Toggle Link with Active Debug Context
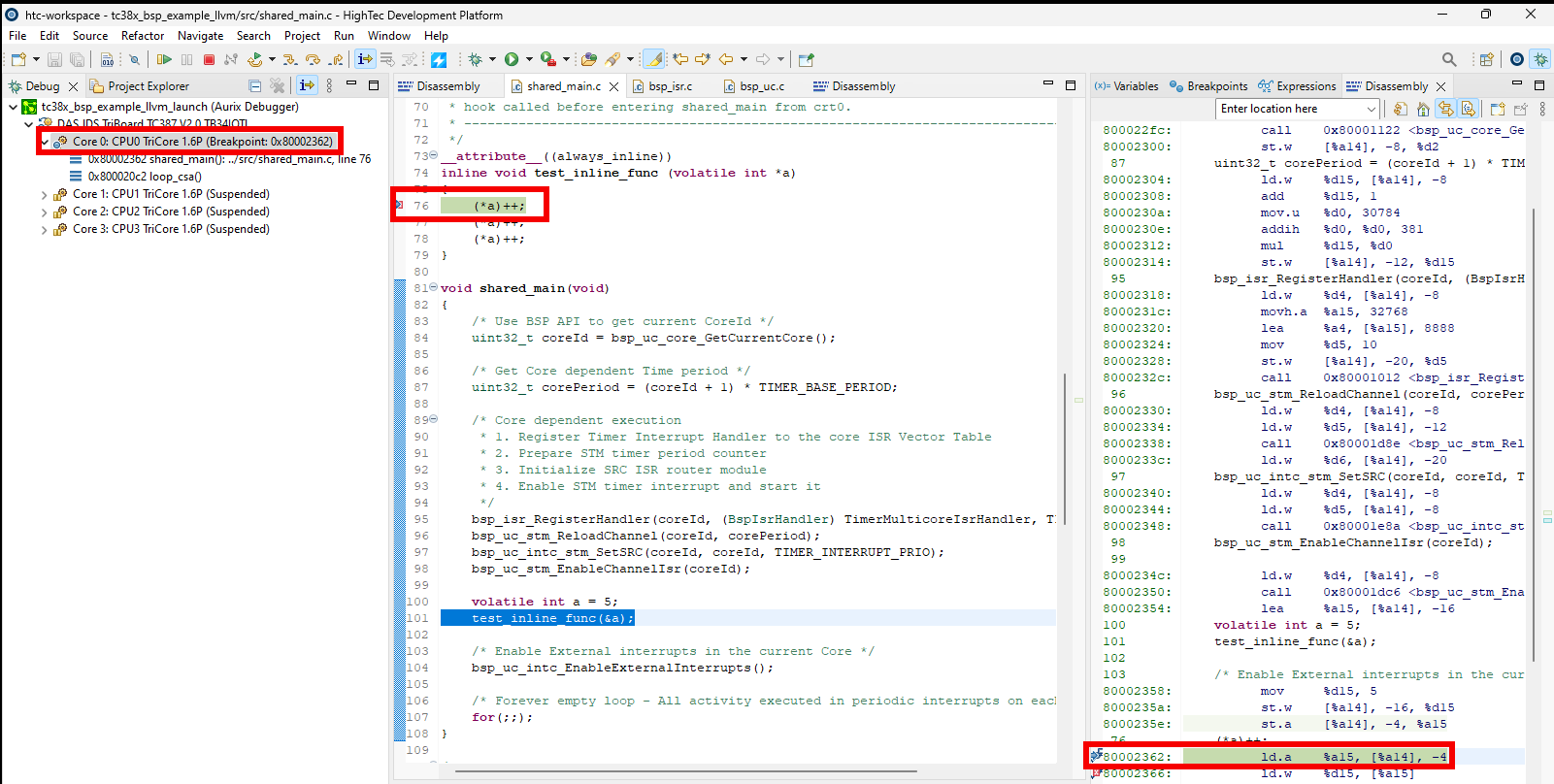Viewport: 1554px width, 784px height. (x=1445, y=109)
